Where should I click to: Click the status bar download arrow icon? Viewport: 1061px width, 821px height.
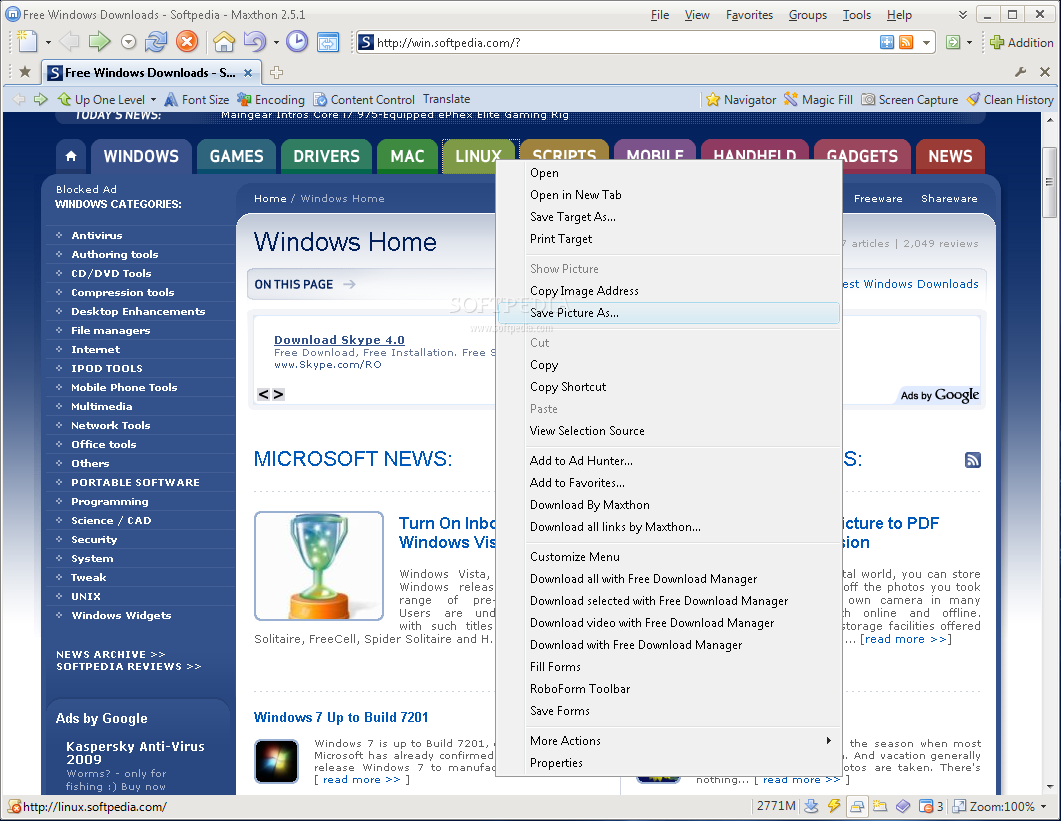[x=811, y=806]
